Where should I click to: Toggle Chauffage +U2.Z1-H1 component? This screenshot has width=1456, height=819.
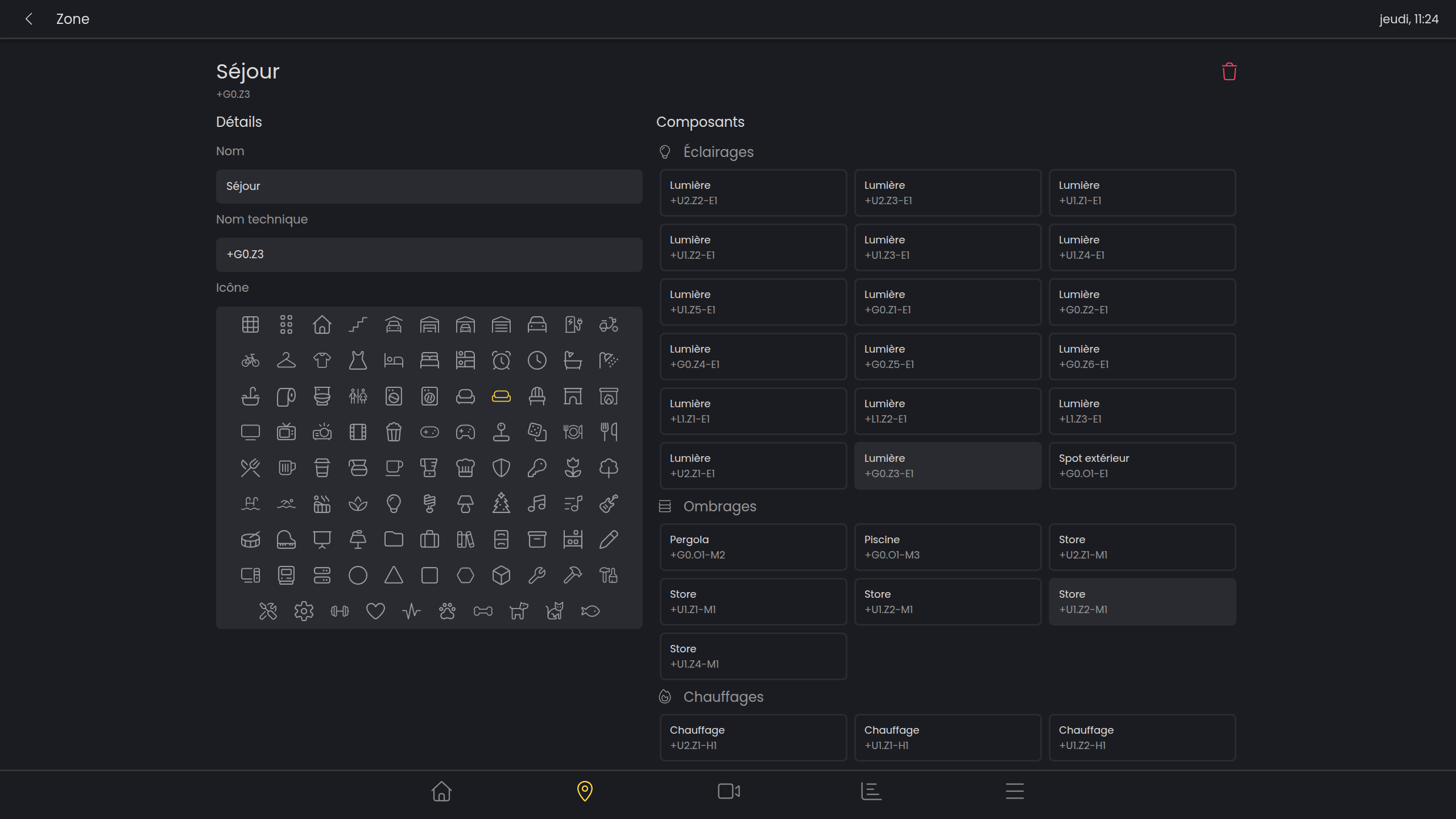[x=753, y=738]
